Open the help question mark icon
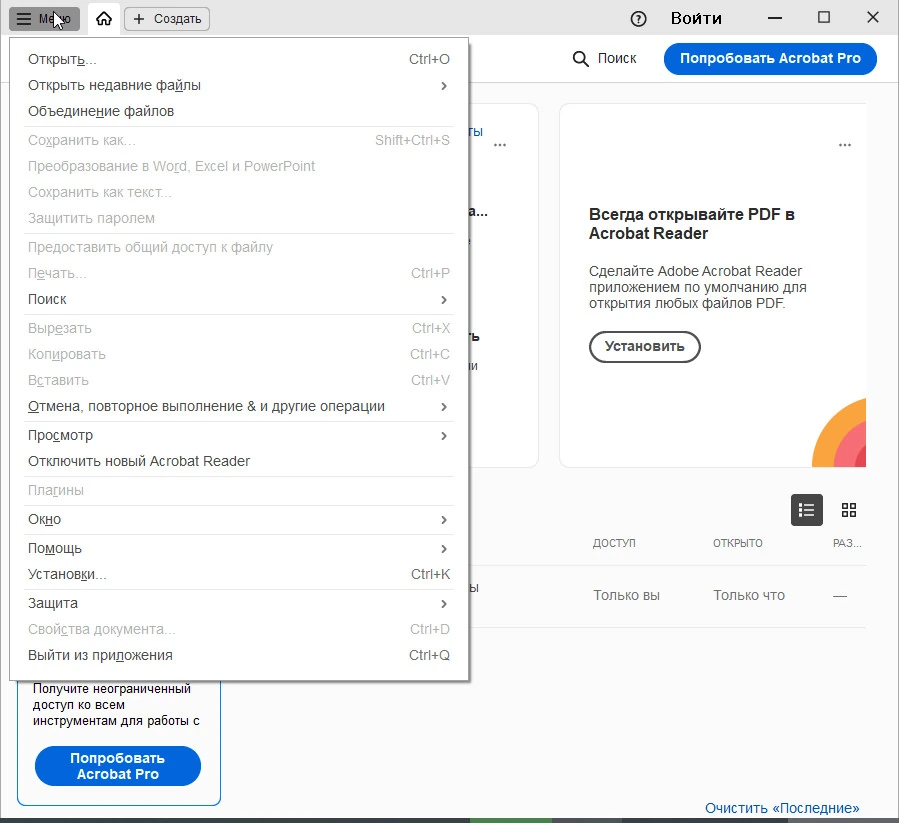Screen dimensions: 899x823 (638, 19)
